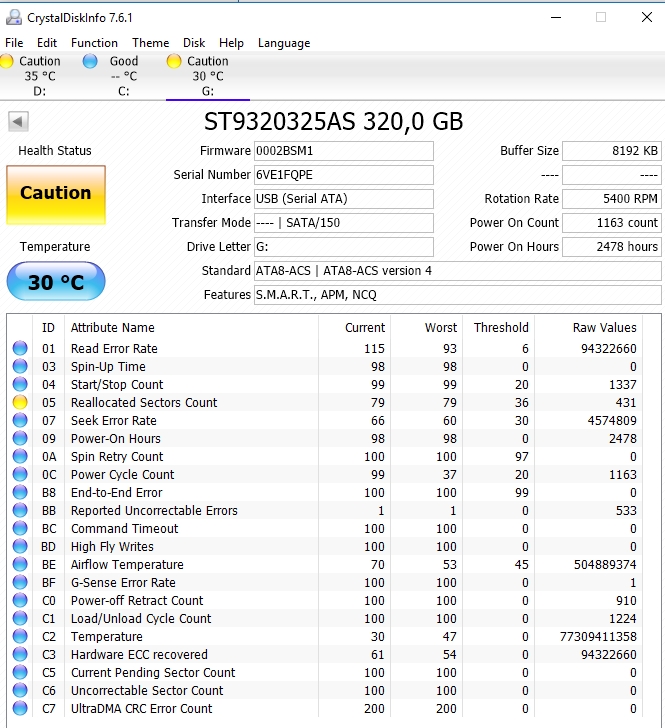Click the previous disk arrow button
This screenshot has height=728, width=665.
coord(18,122)
